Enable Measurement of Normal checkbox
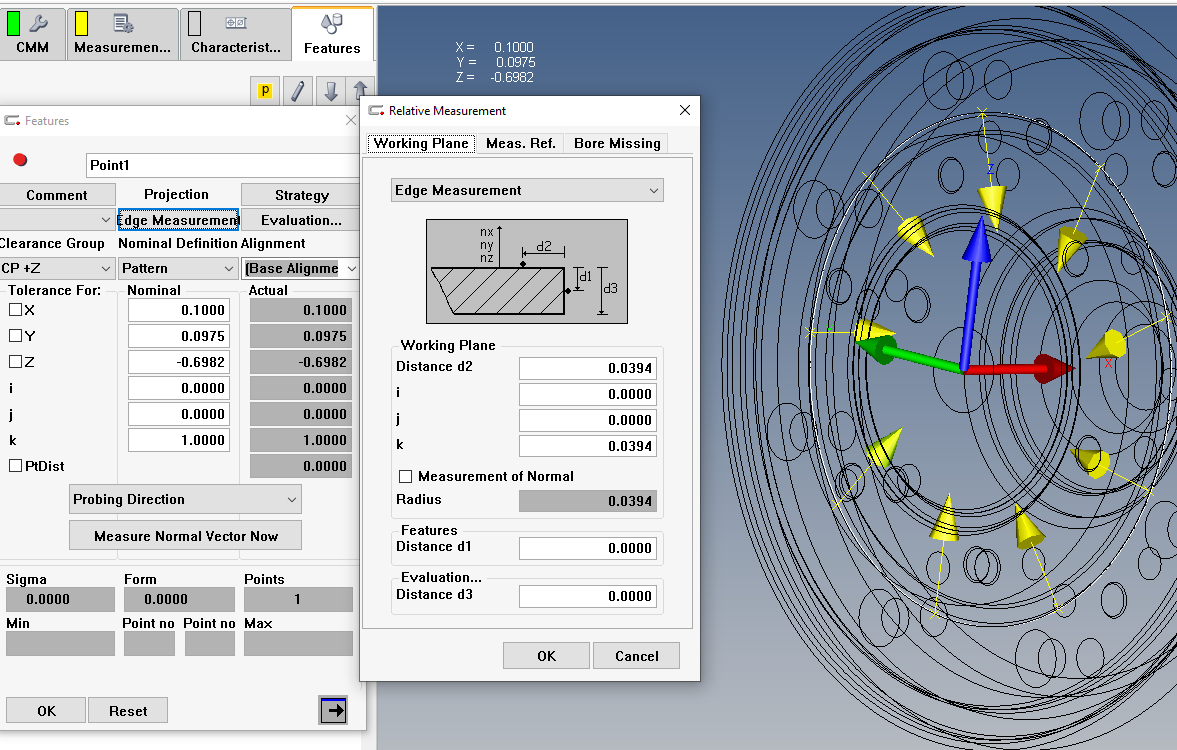 pos(406,477)
